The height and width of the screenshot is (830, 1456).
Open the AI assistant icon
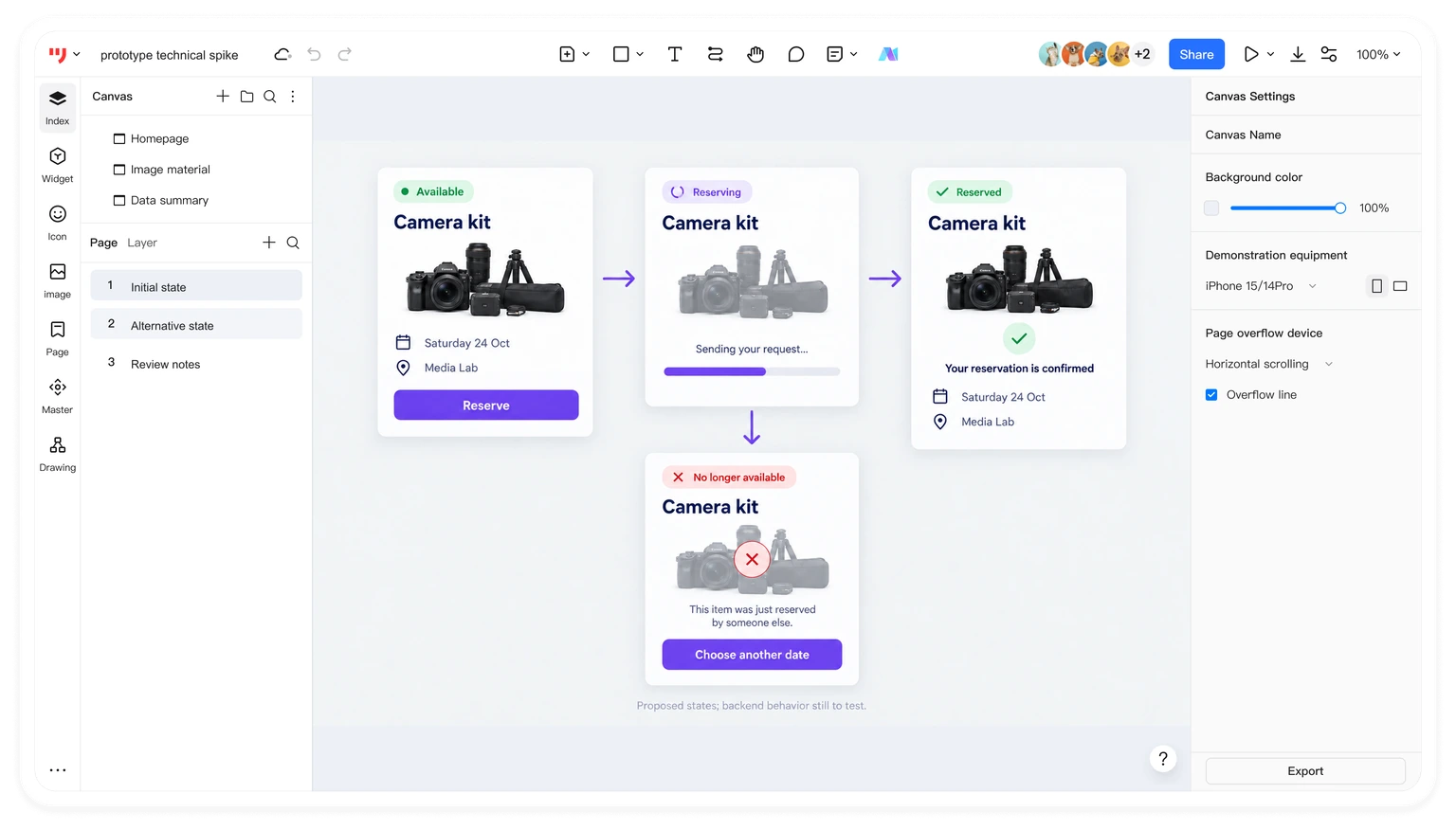click(x=888, y=54)
